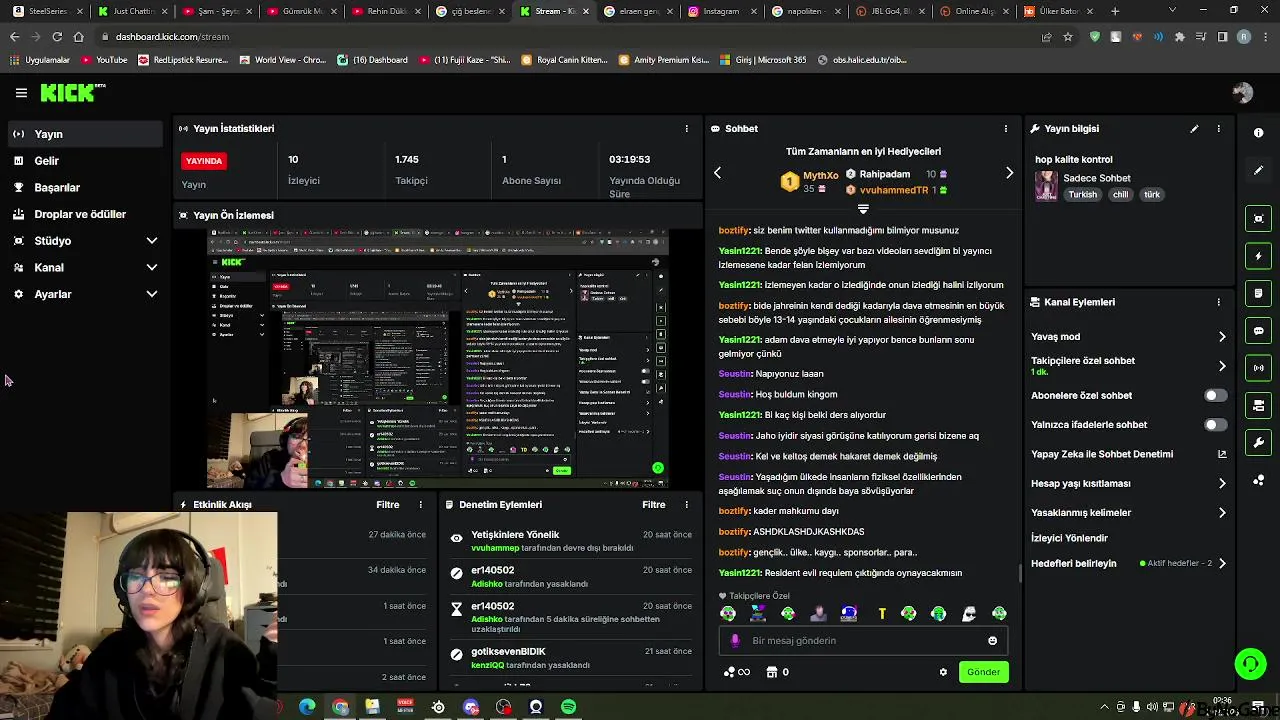Open Sohbet panel three-dot menu
The height and width of the screenshot is (720, 1280).
(1005, 128)
